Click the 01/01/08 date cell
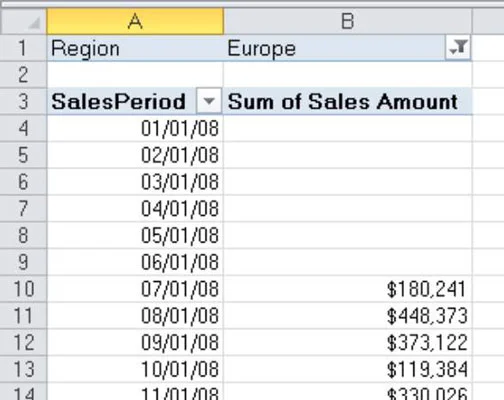 135,128
